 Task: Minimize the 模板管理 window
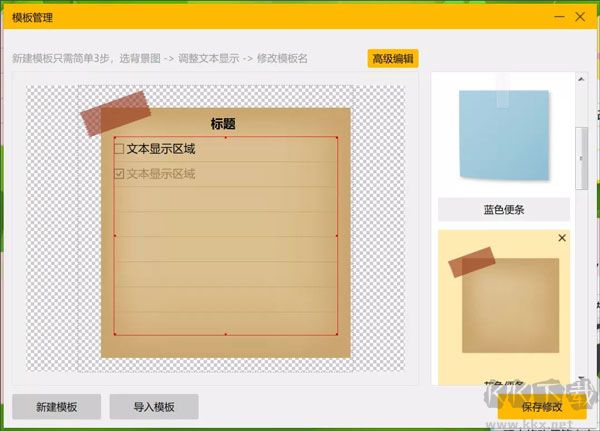559,17
